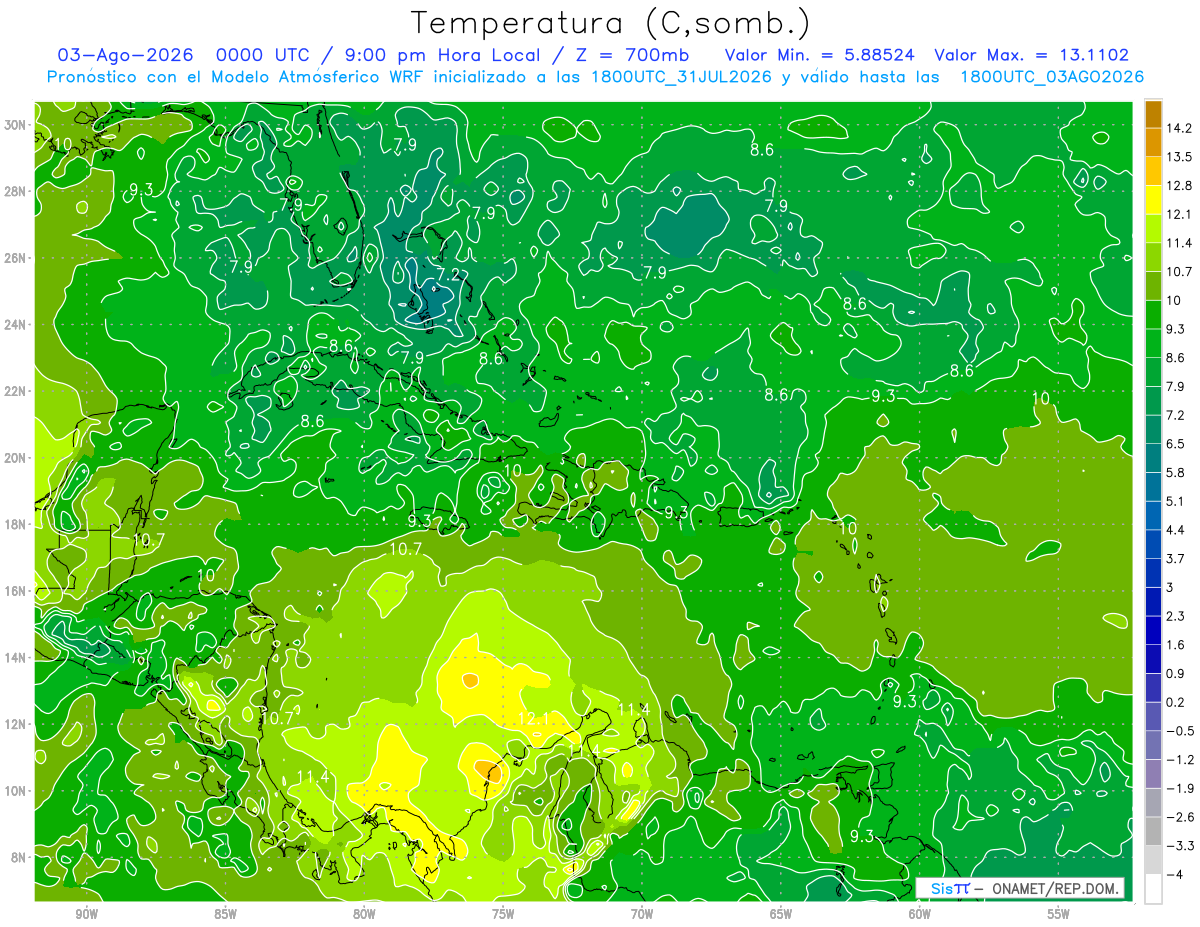Click the 12.8 value in the color legend
The image size is (1200, 927).
coord(1179,186)
